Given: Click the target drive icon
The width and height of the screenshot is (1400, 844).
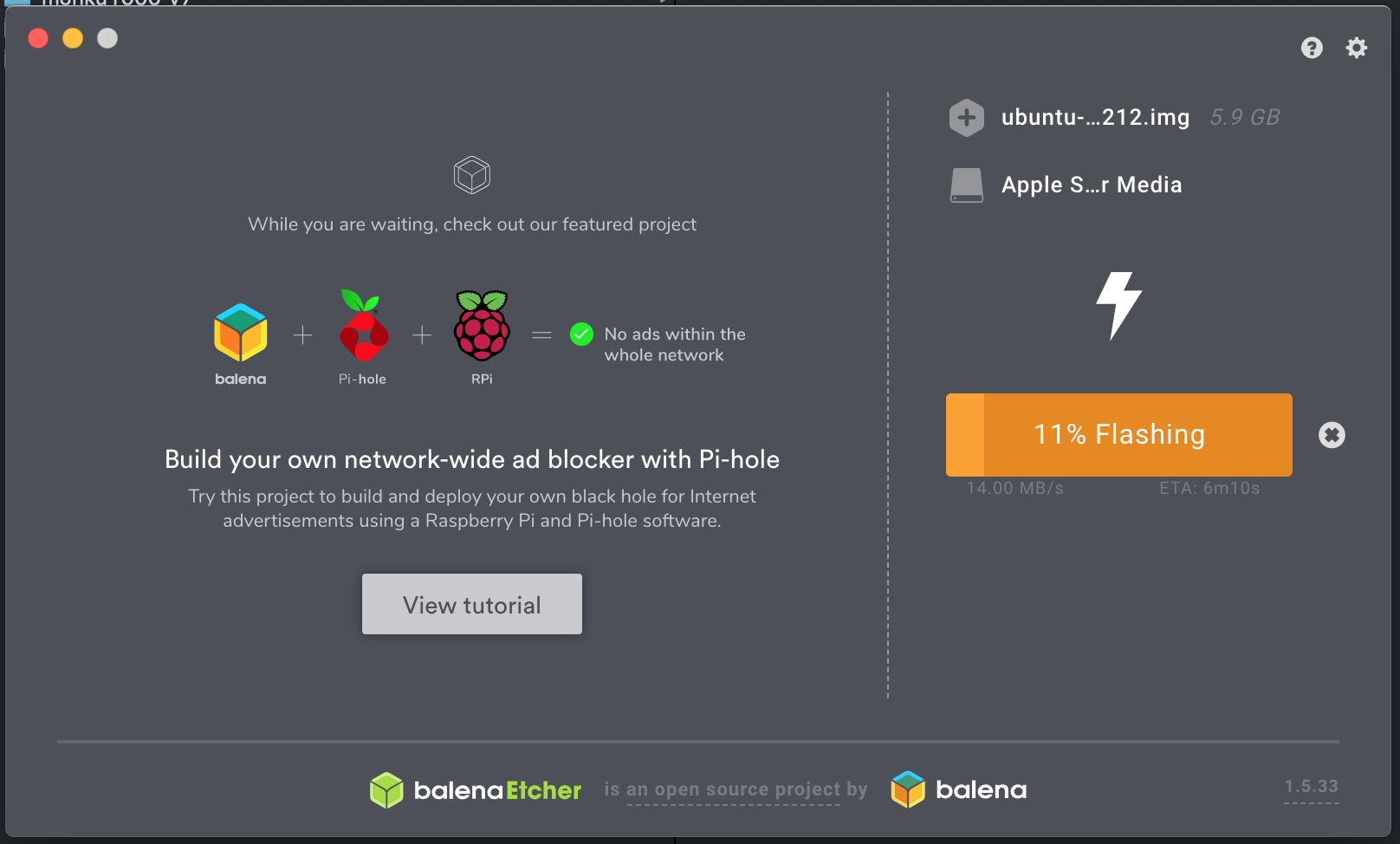Looking at the screenshot, I should point(966,185).
